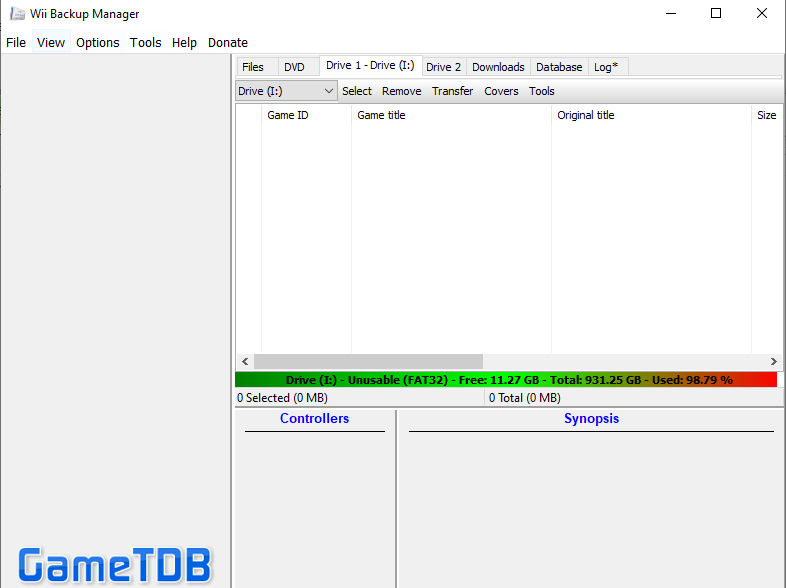
Task: Click the Controllers heading
Action: [314, 419]
